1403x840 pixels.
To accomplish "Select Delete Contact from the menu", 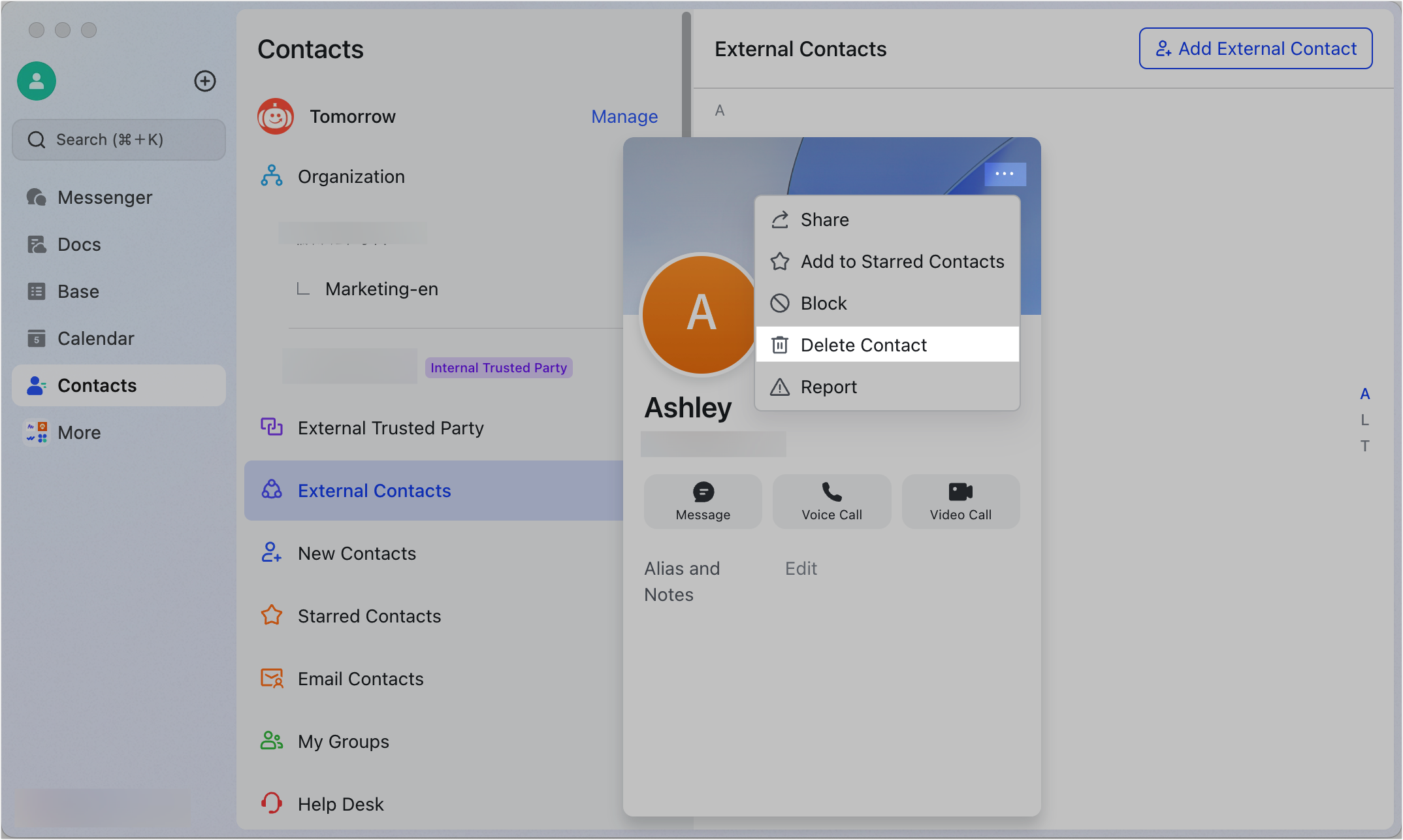I will [x=863, y=344].
